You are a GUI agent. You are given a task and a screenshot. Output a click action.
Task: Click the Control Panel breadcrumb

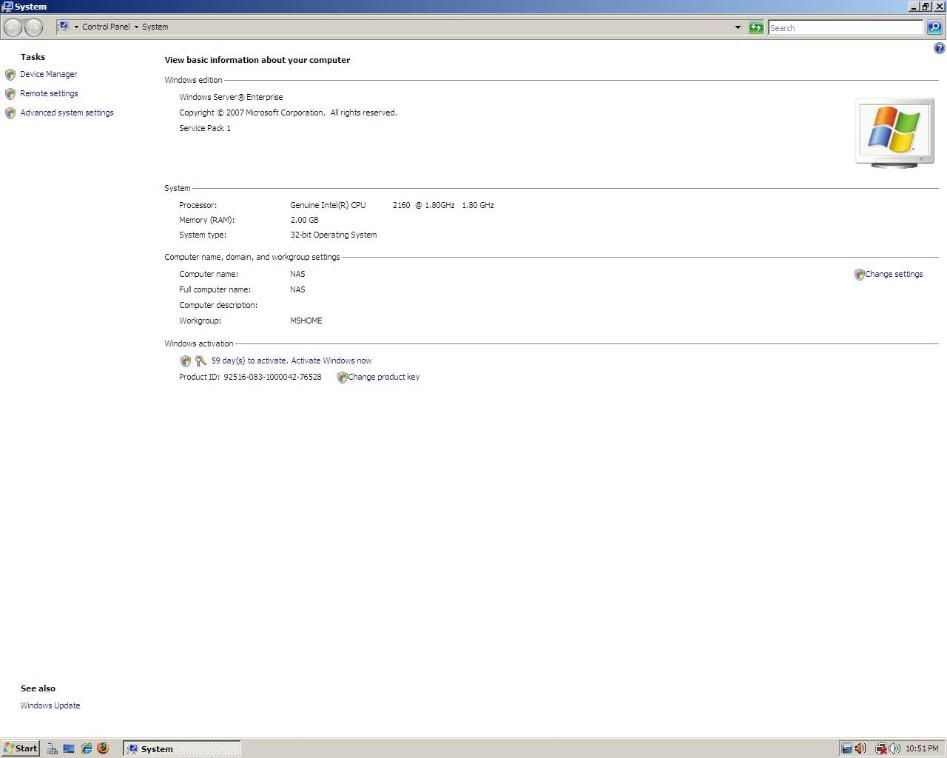[x=106, y=27]
